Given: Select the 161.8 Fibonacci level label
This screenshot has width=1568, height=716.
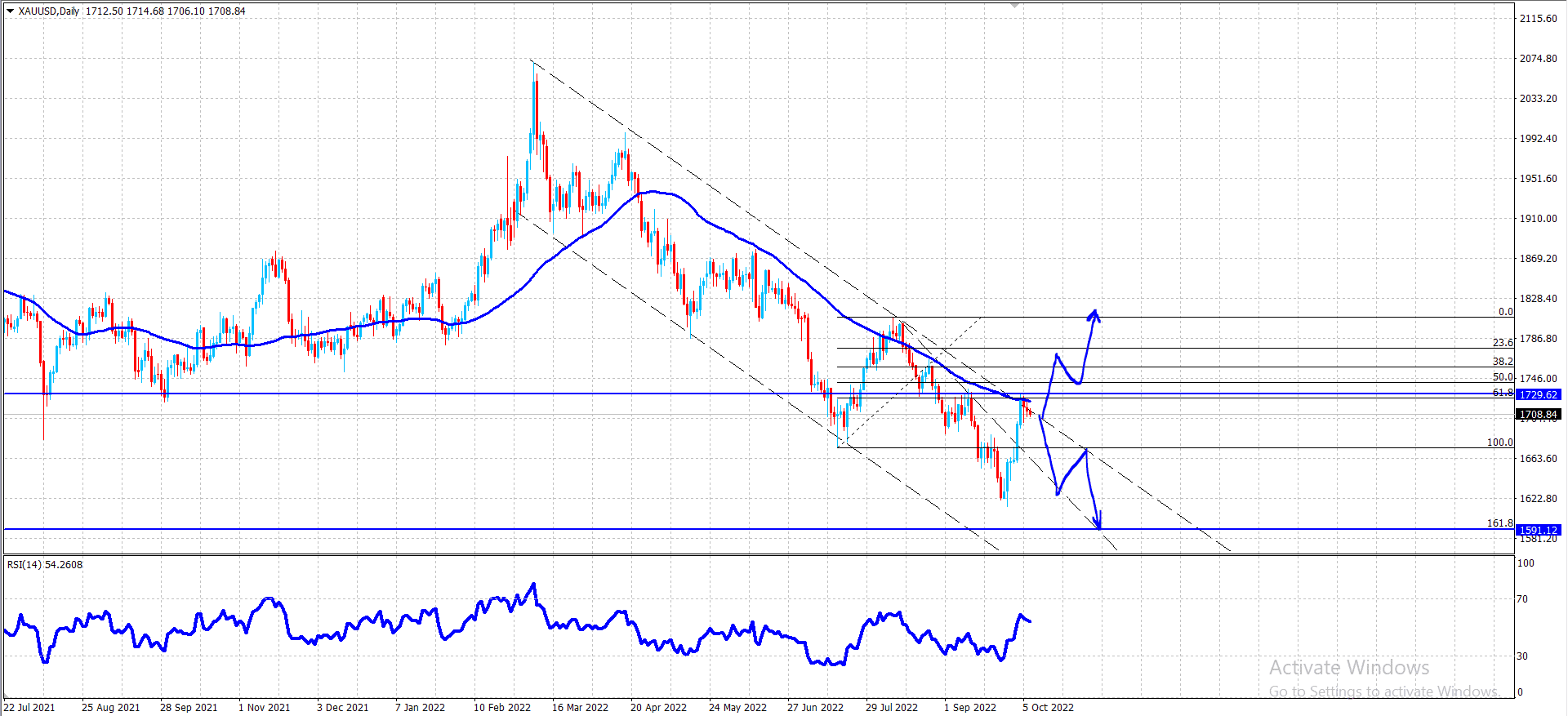Looking at the screenshot, I should coord(1500,523).
